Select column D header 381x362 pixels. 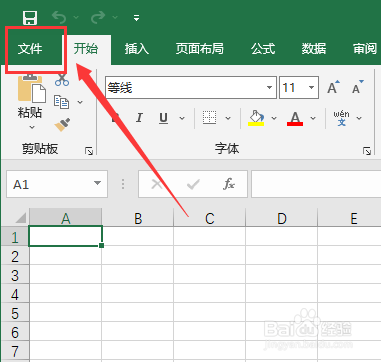pos(282,218)
